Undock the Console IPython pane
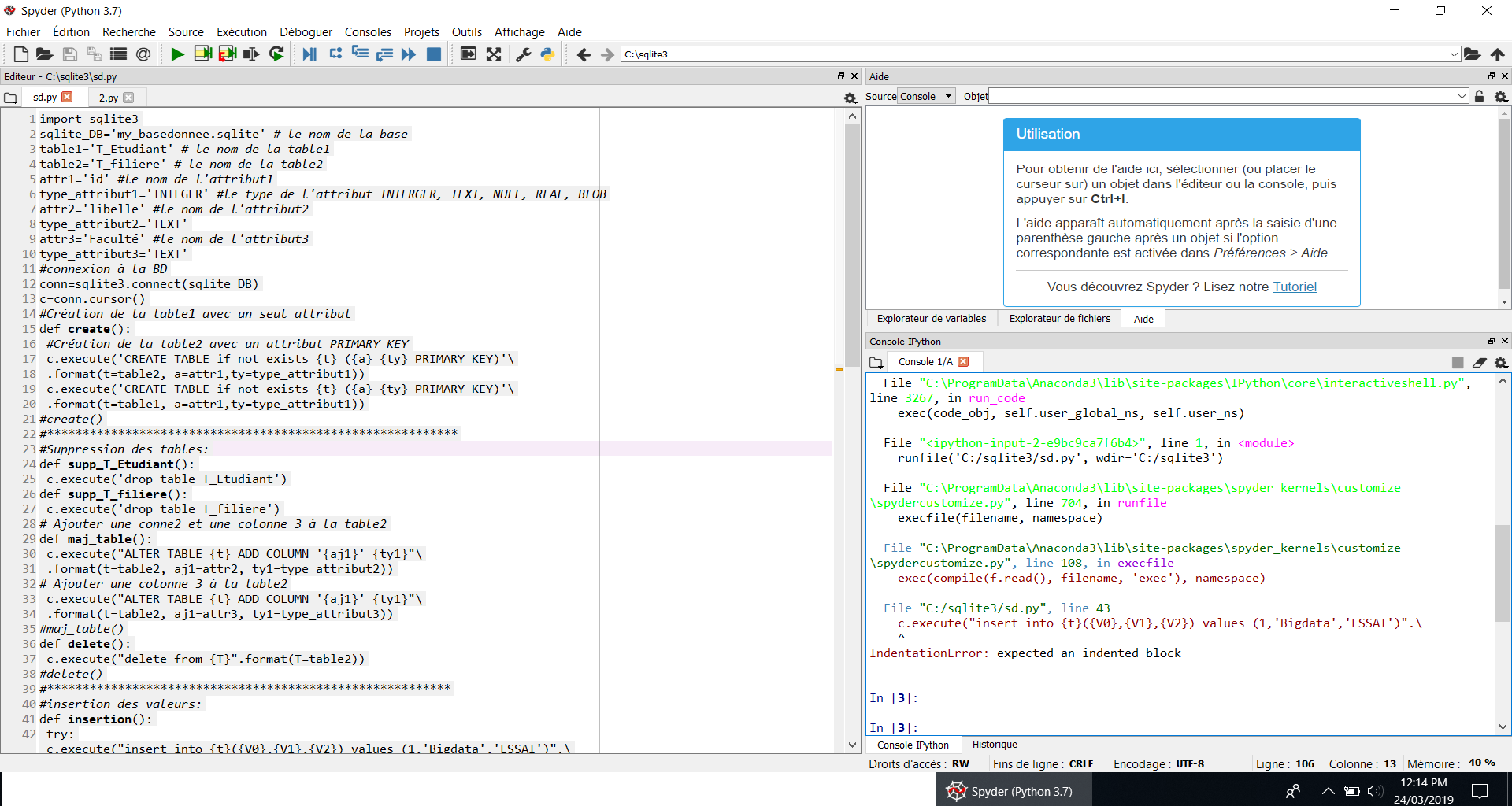 pyautogui.click(x=1491, y=341)
